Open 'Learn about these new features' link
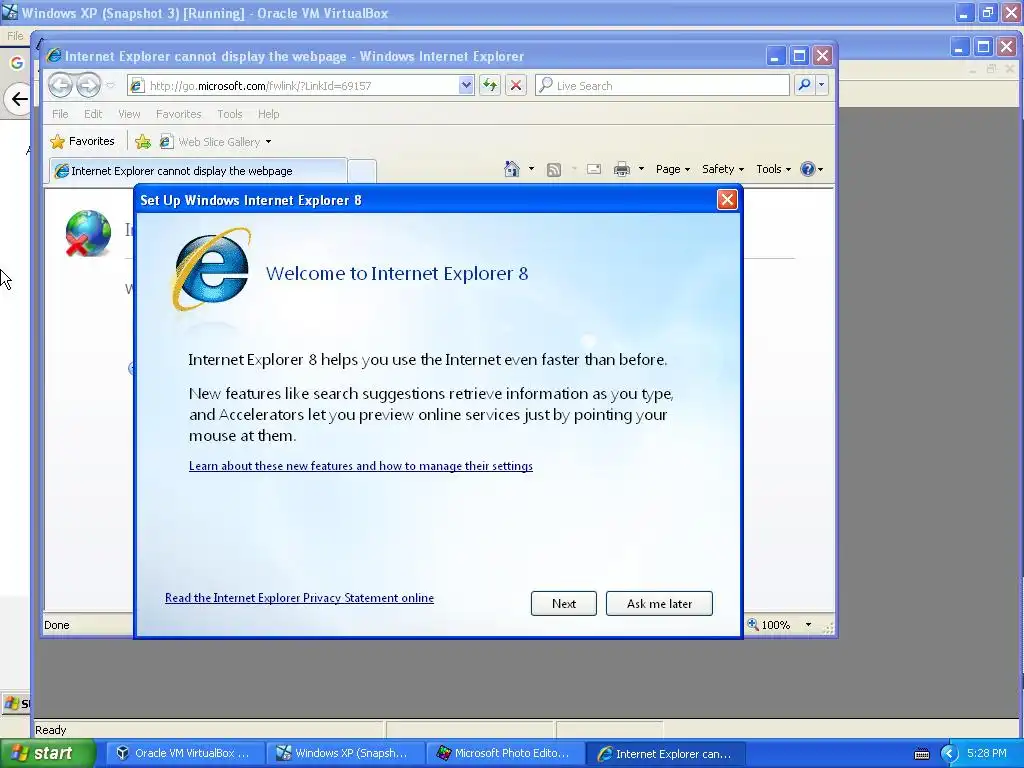The image size is (1024, 768). point(360,466)
